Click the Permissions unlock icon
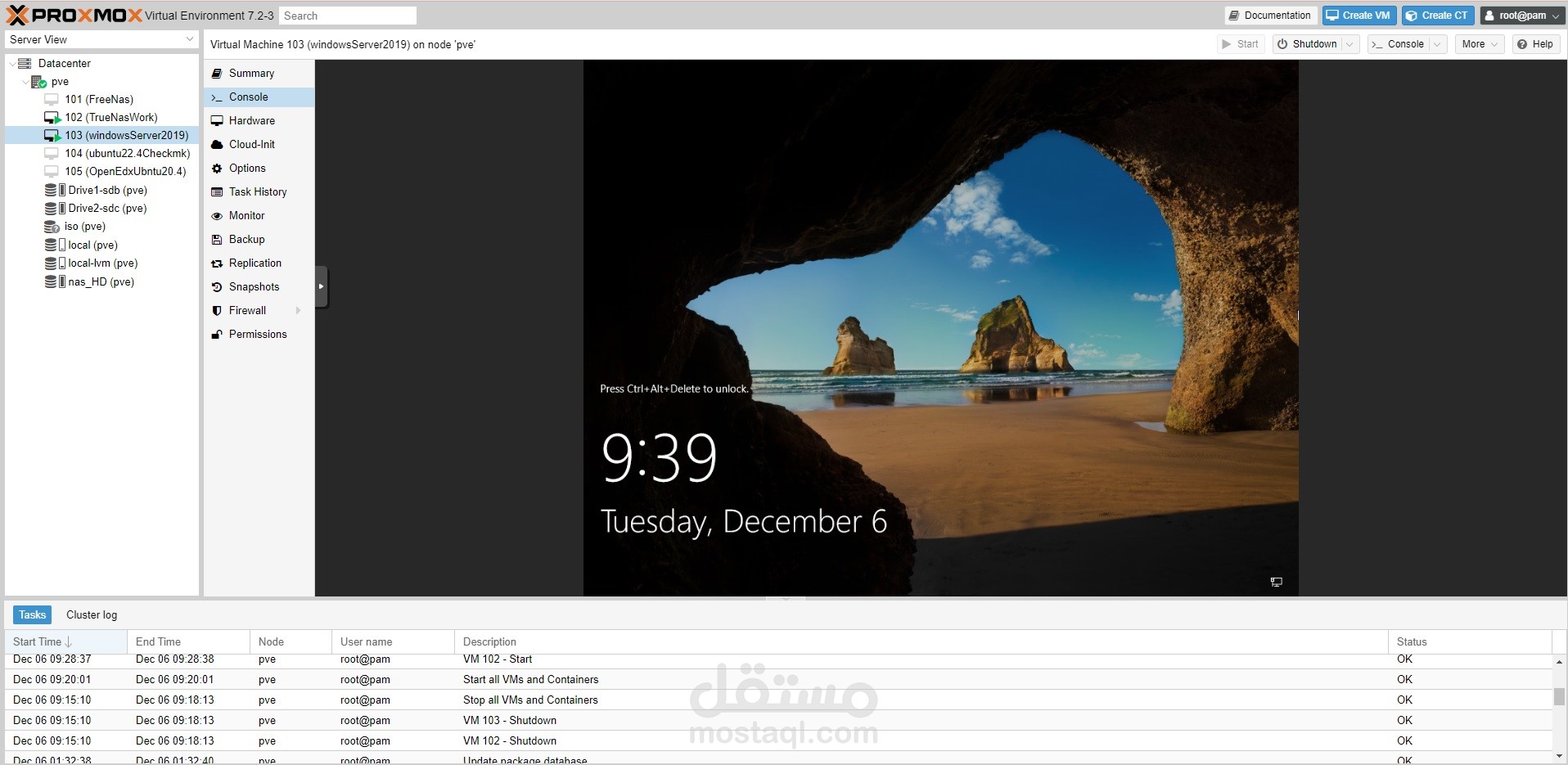 [x=217, y=335]
